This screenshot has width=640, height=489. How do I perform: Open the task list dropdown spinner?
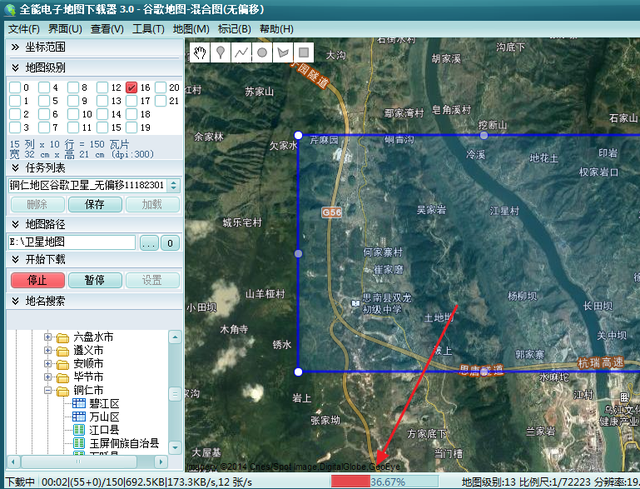tap(174, 185)
